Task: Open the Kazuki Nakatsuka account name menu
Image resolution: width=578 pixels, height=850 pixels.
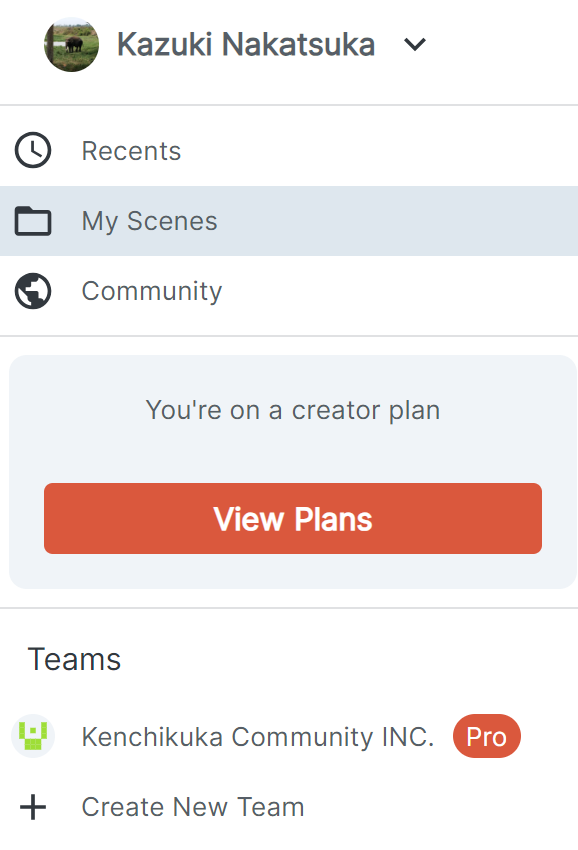Action: coord(246,44)
